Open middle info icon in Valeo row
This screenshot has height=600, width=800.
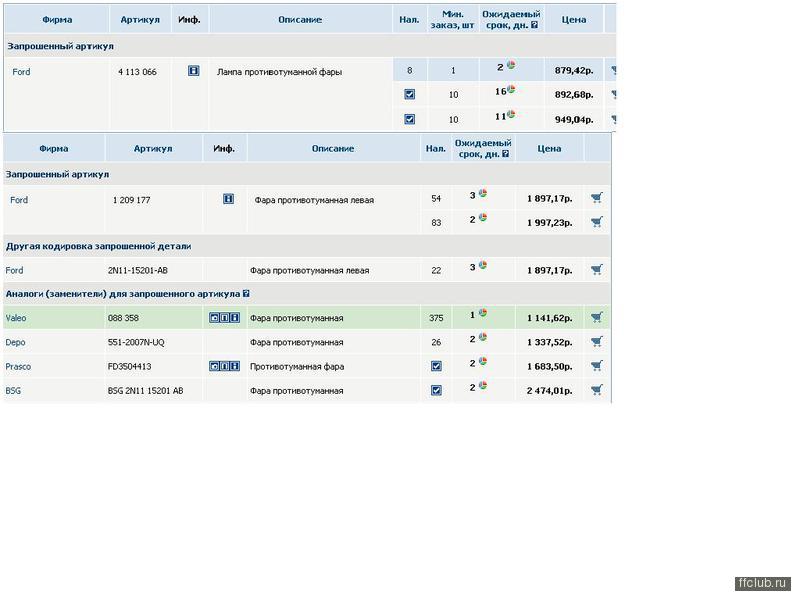coord(224,318)
